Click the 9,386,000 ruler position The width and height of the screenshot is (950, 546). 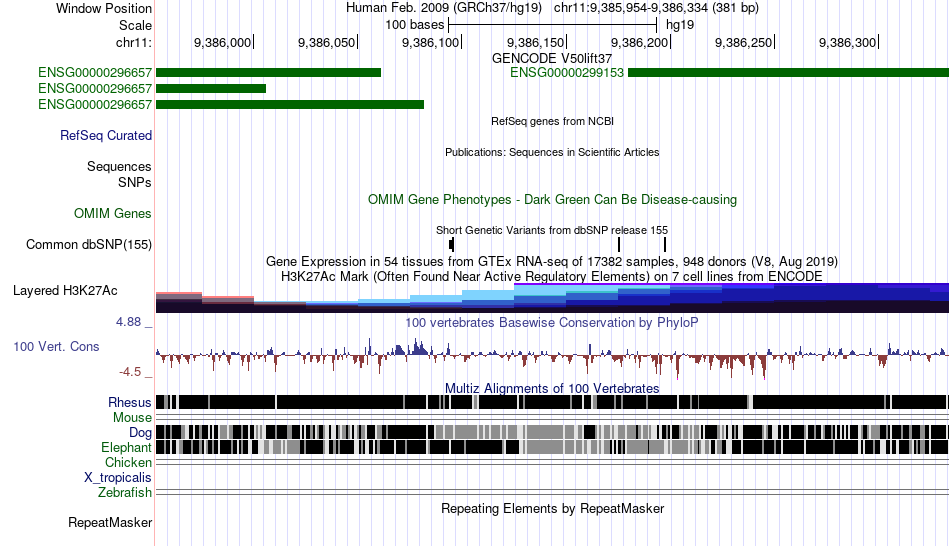click(x=222, y=42)
